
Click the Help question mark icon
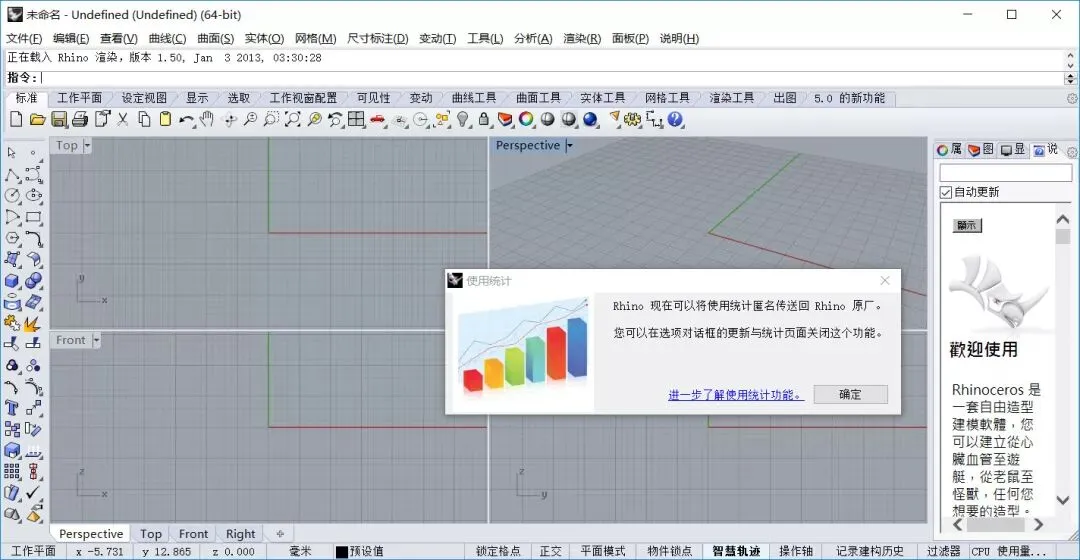[675, 119]
